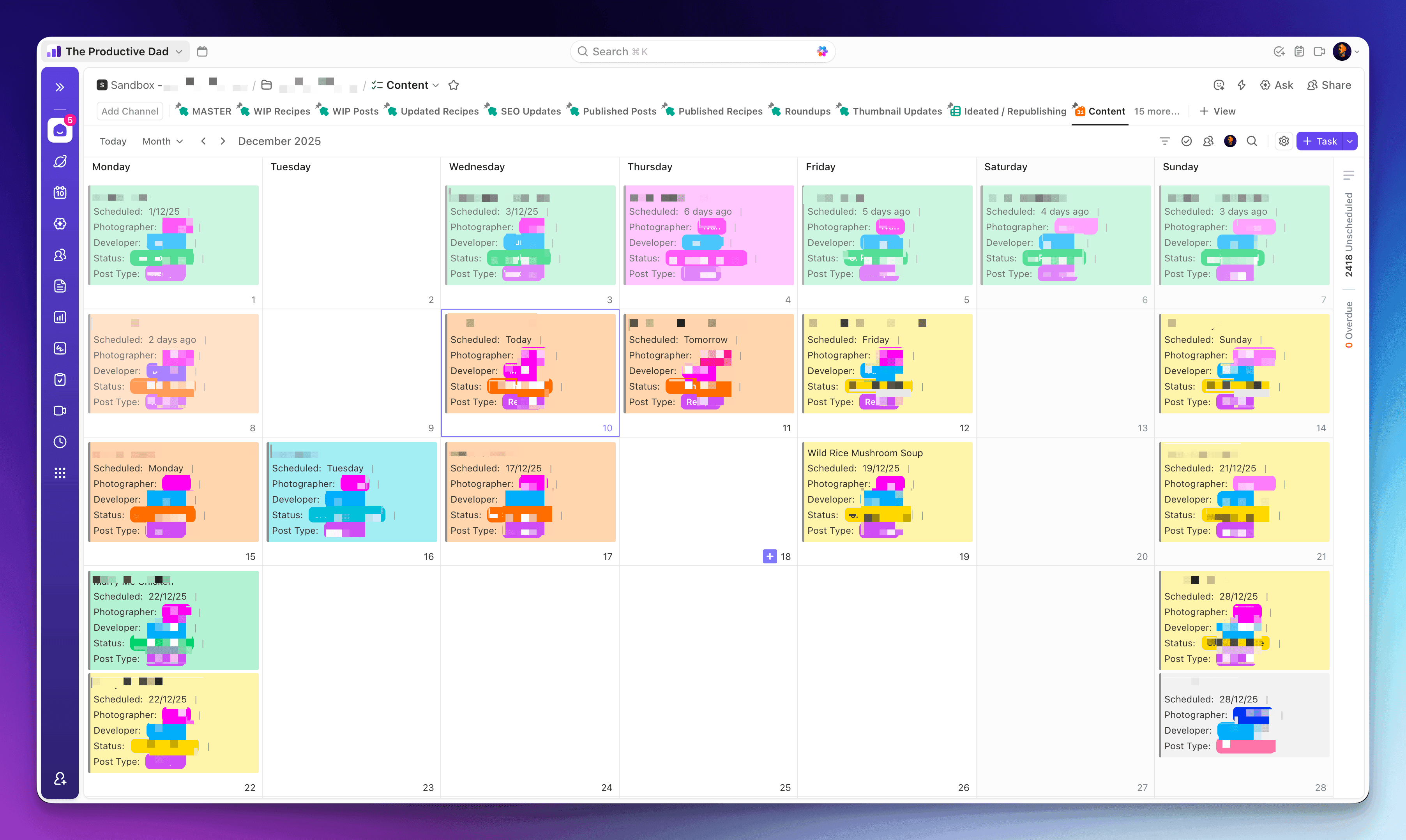Switch to the MASTER channel tab

pos(210,111)
